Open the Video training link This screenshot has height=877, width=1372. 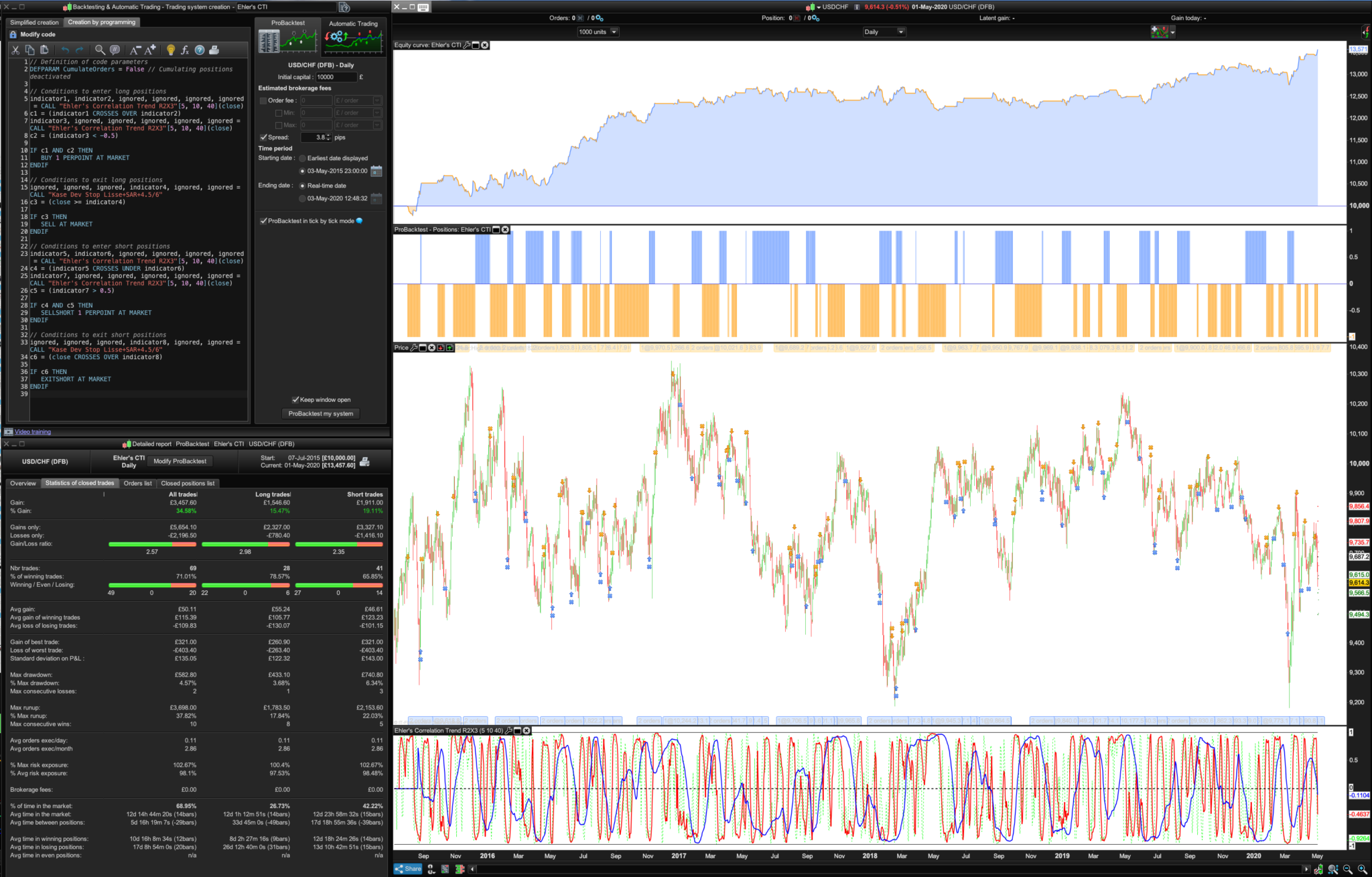pos(33,432)
